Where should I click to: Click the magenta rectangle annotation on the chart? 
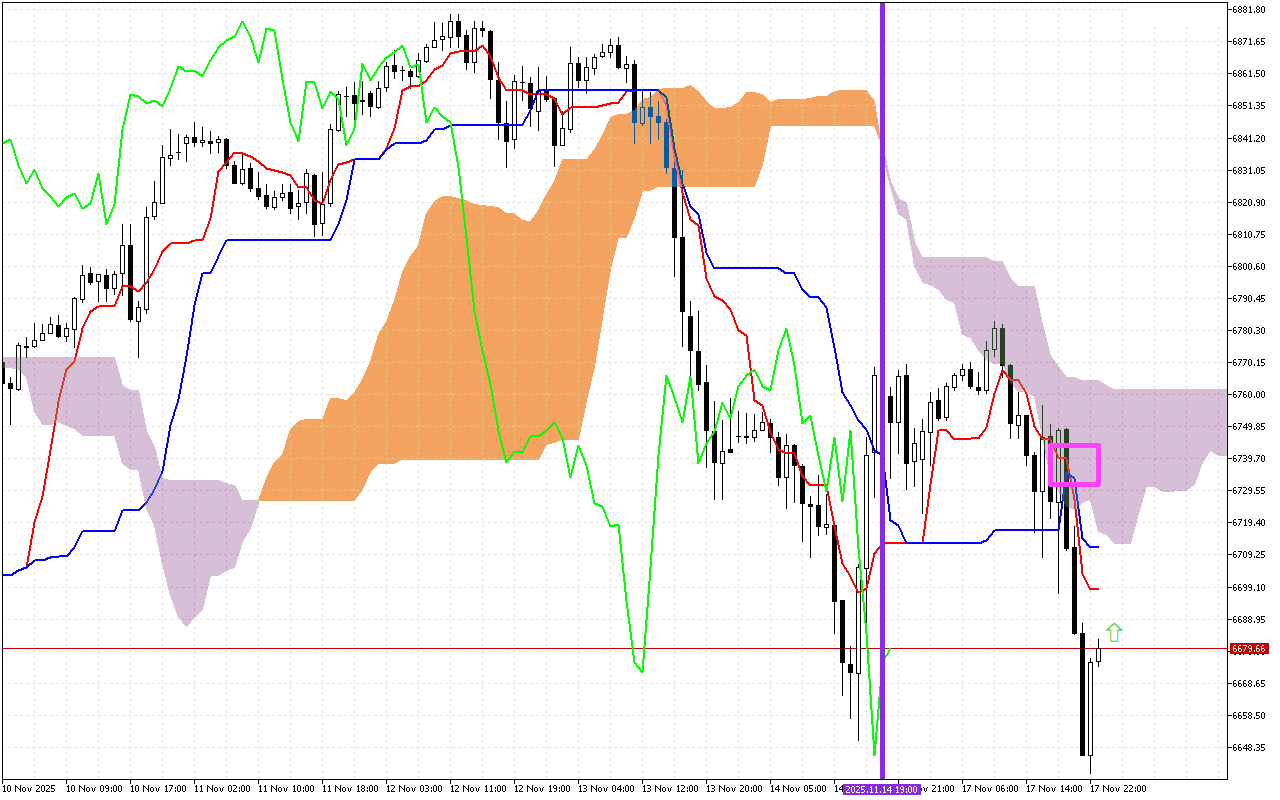tap(1075, 463)
